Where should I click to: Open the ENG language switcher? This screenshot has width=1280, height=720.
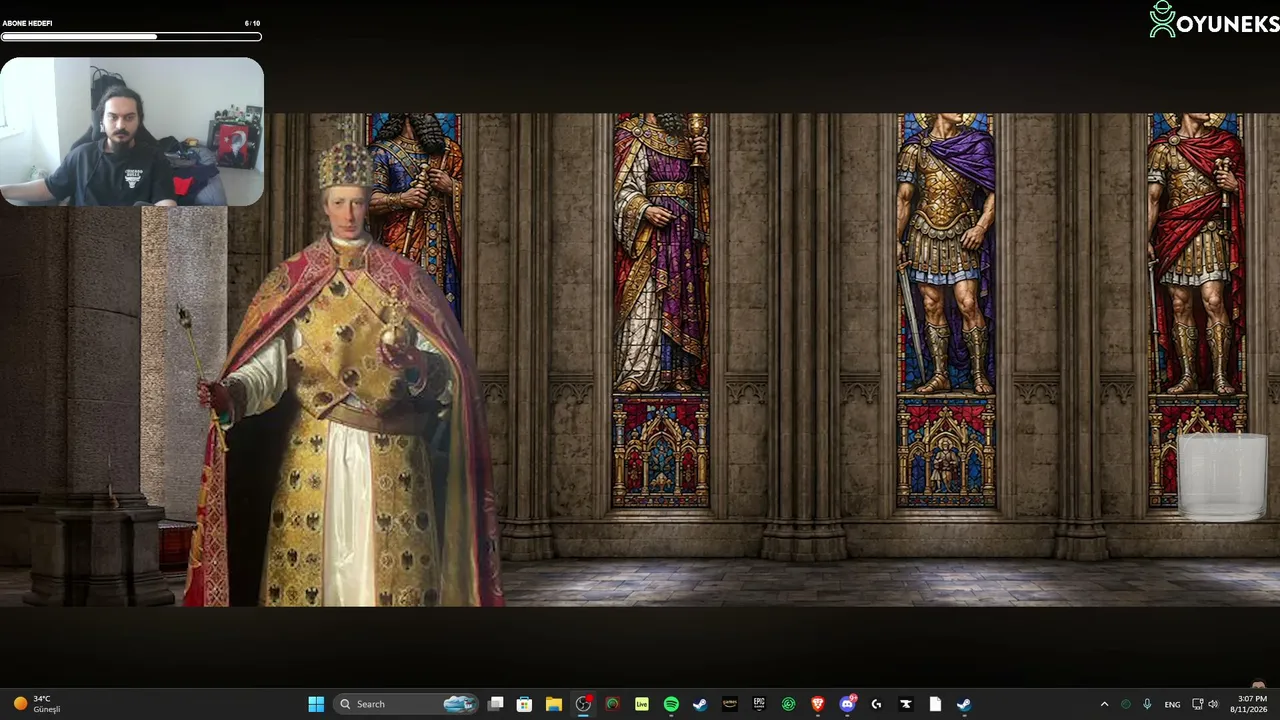1172,704
